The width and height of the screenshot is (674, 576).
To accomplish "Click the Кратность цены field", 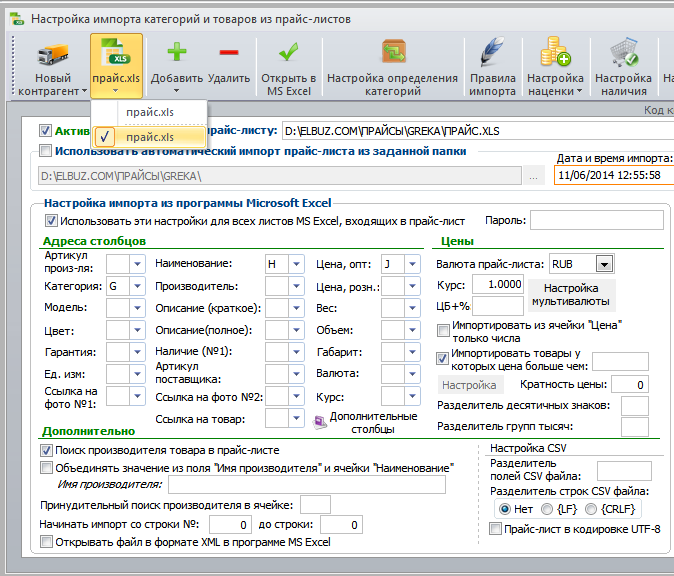I will (630, 384).
